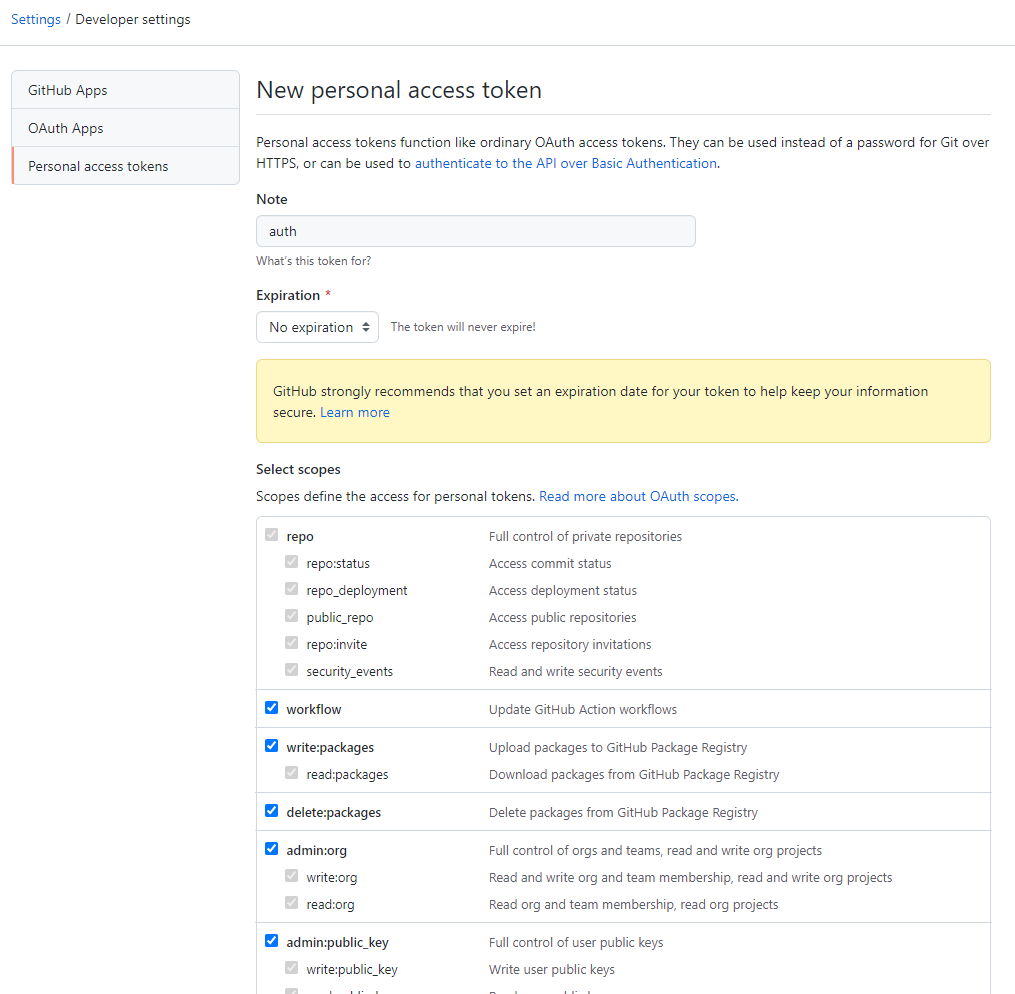
Task: Toggle the read:org checkbox
Action: click(x=292, y=903)
